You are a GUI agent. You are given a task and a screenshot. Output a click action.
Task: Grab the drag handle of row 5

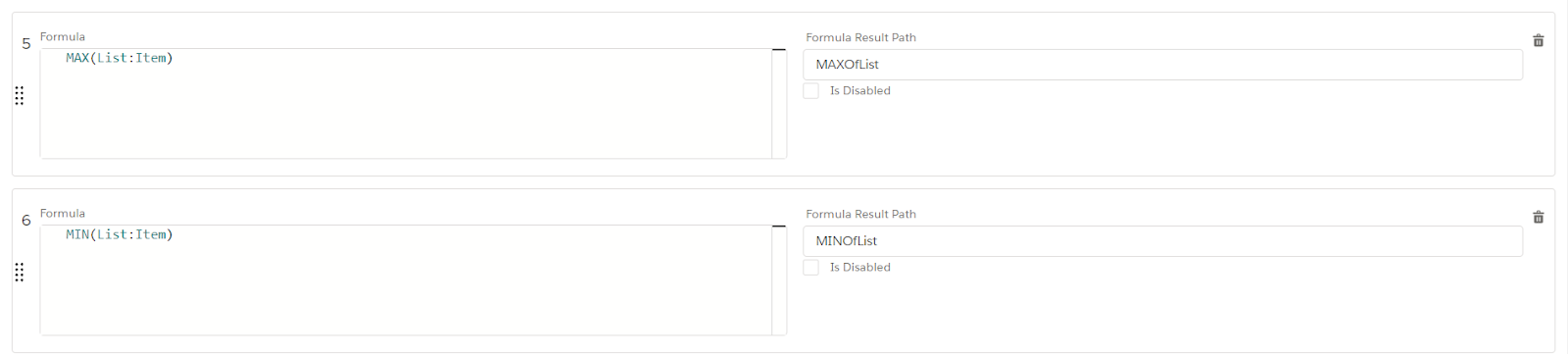tap(19, 96)
